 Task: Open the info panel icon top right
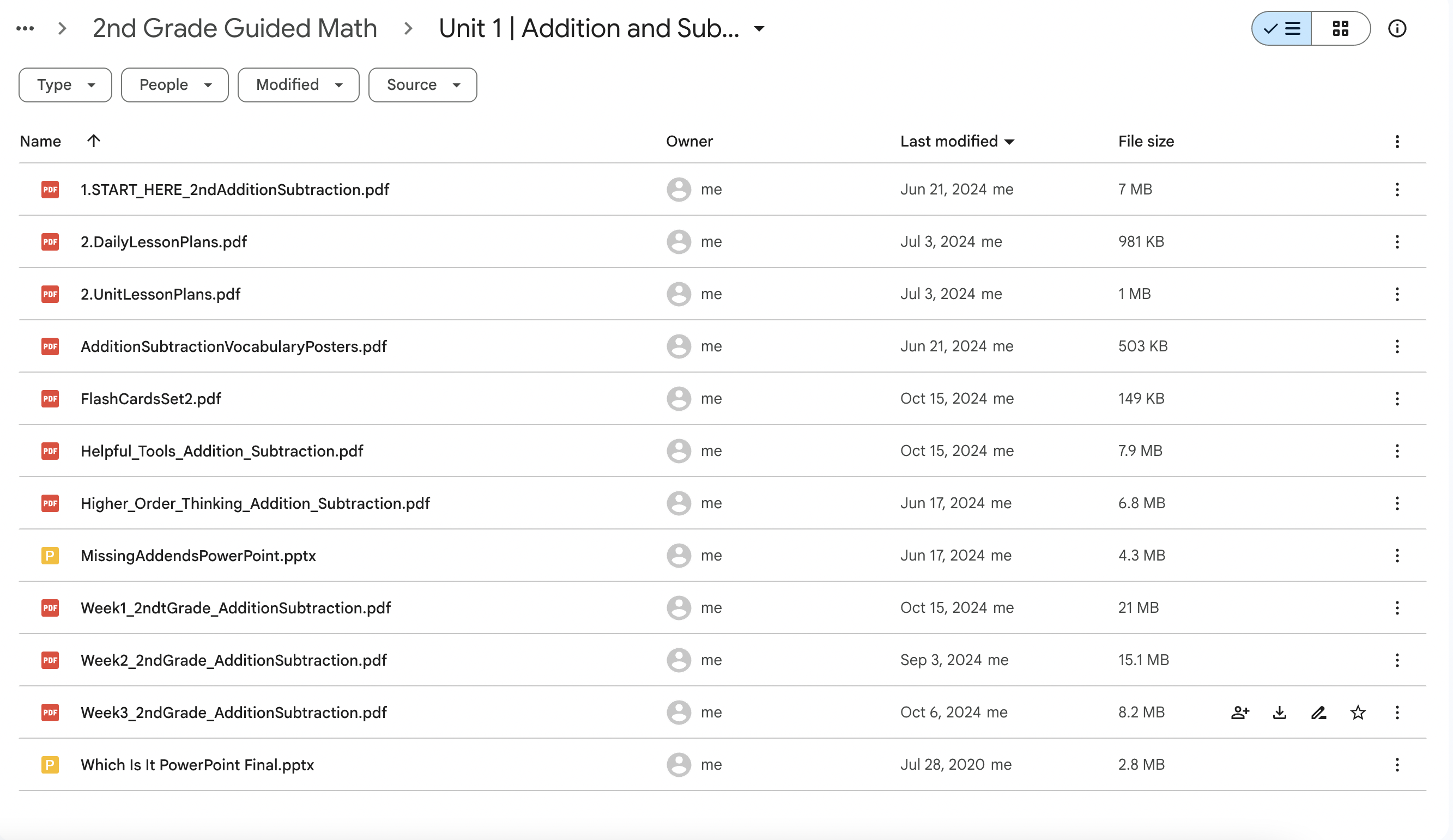pos(1397,28)
